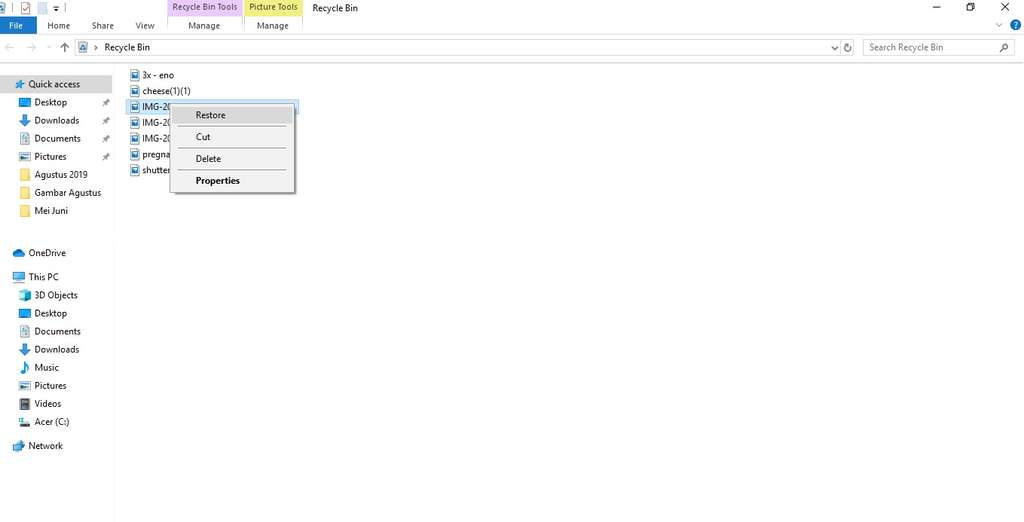Choose Delete from the context menu
The height and width of the screenshot is (522, 1024).
[208, 159]
